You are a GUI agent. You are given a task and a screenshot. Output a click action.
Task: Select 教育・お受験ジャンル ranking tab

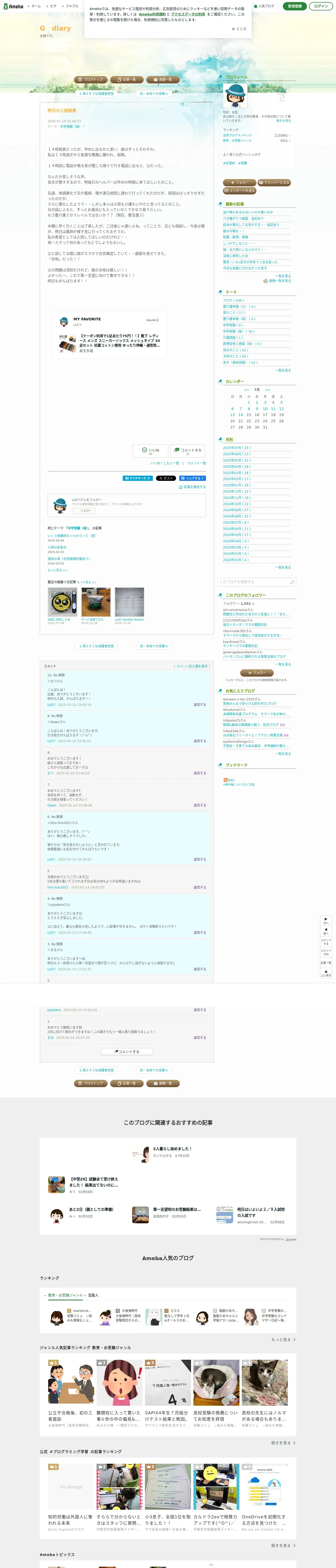(x=65, y=1295)
